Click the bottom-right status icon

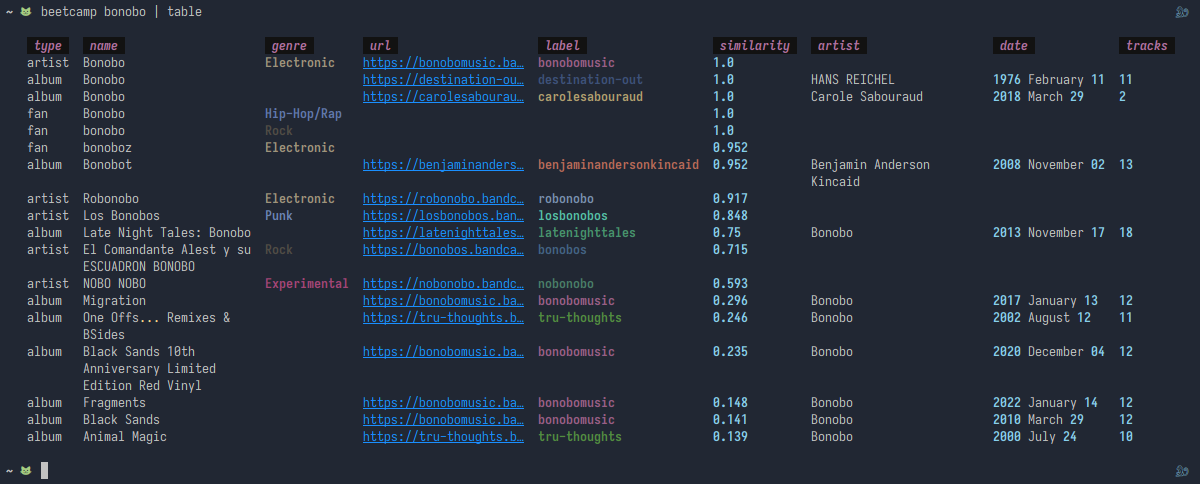[1181, 470]
